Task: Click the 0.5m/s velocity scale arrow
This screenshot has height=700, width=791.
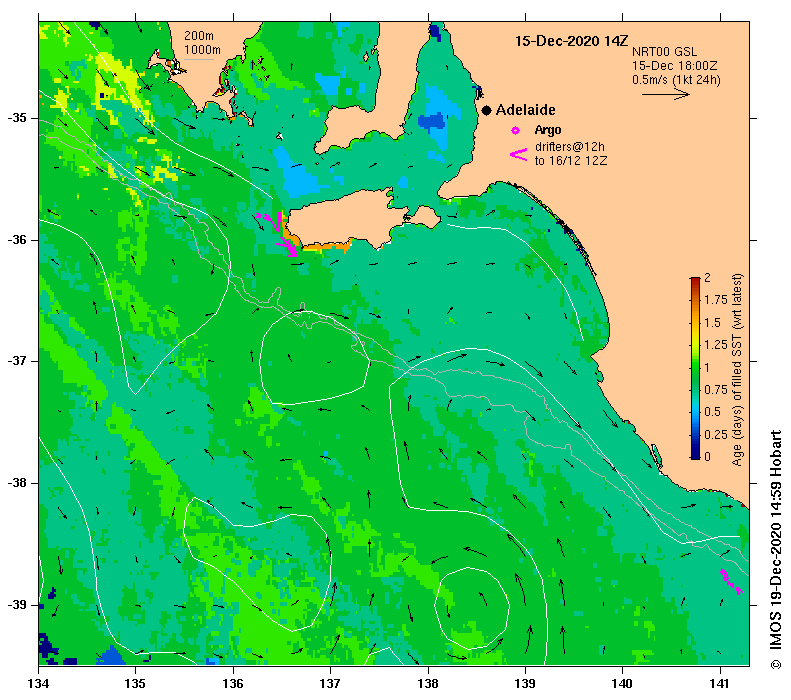Action: tap(665, 94)
